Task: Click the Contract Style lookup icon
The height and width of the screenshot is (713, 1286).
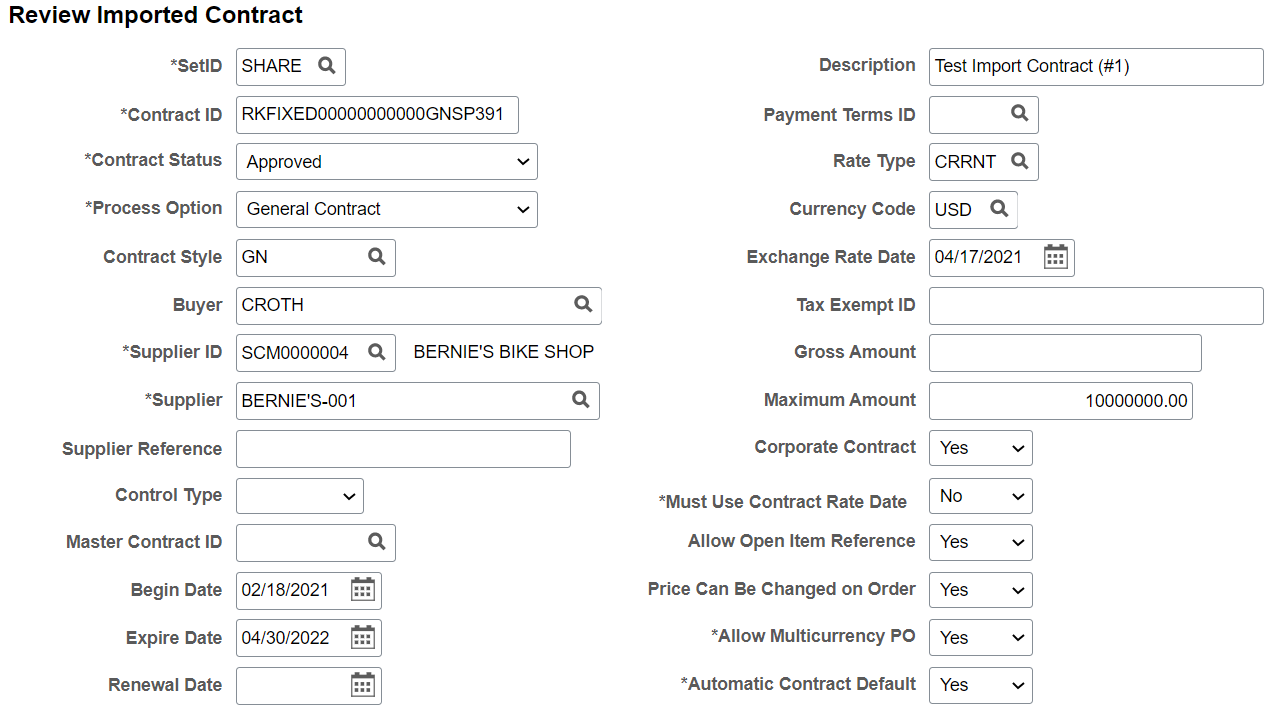Action: click(x=377, y=257)
